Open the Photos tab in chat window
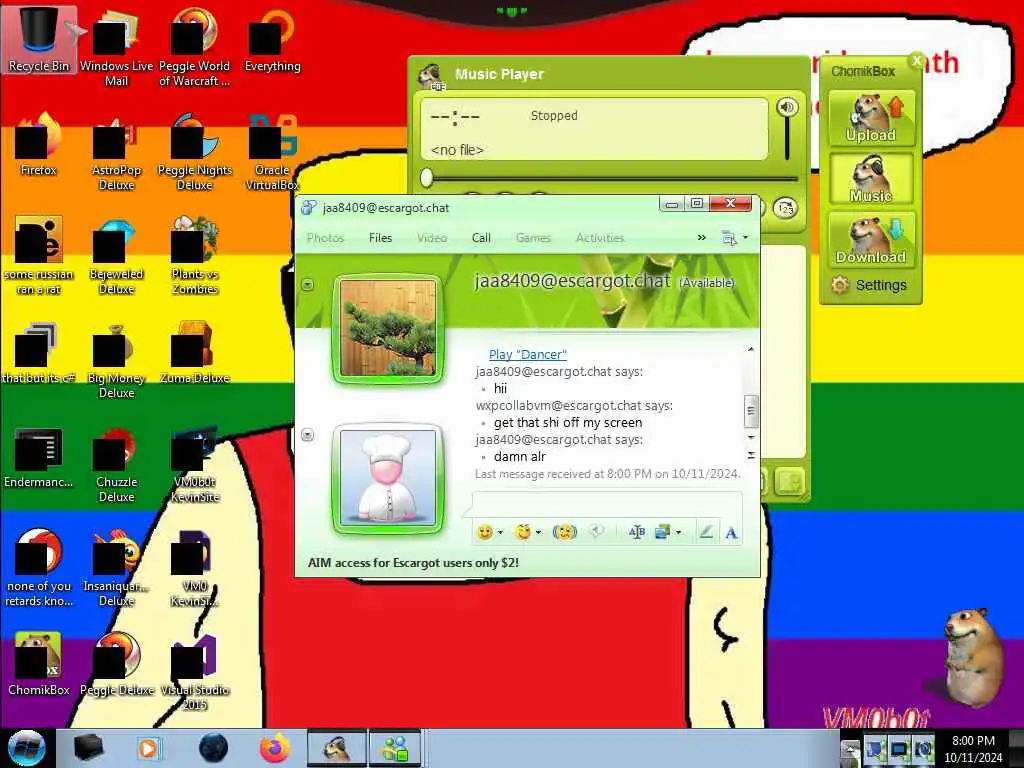The image size is (1024, 768). click(x=325, y=238)
